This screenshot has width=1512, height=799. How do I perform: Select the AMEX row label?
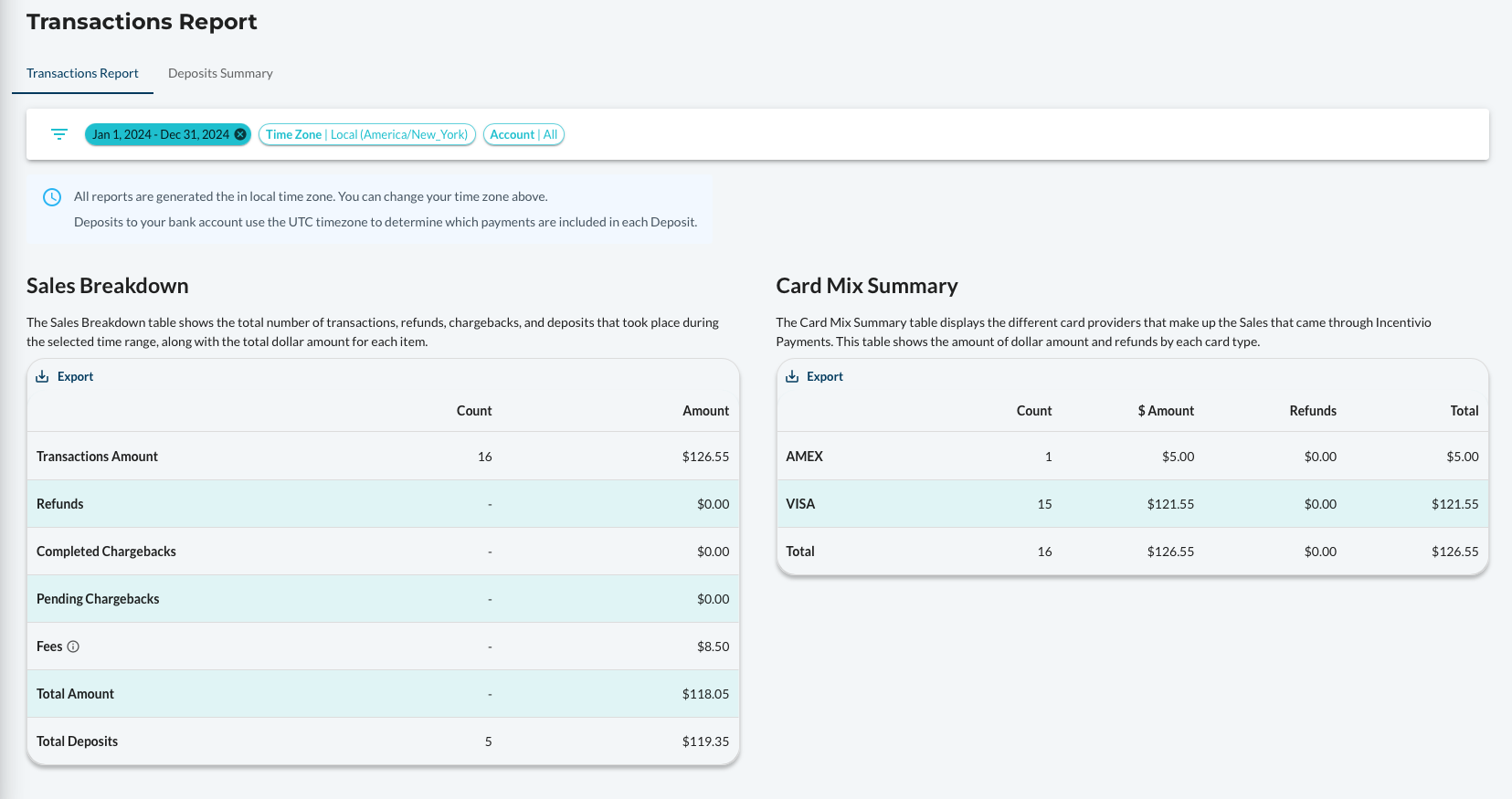point(805,457)
